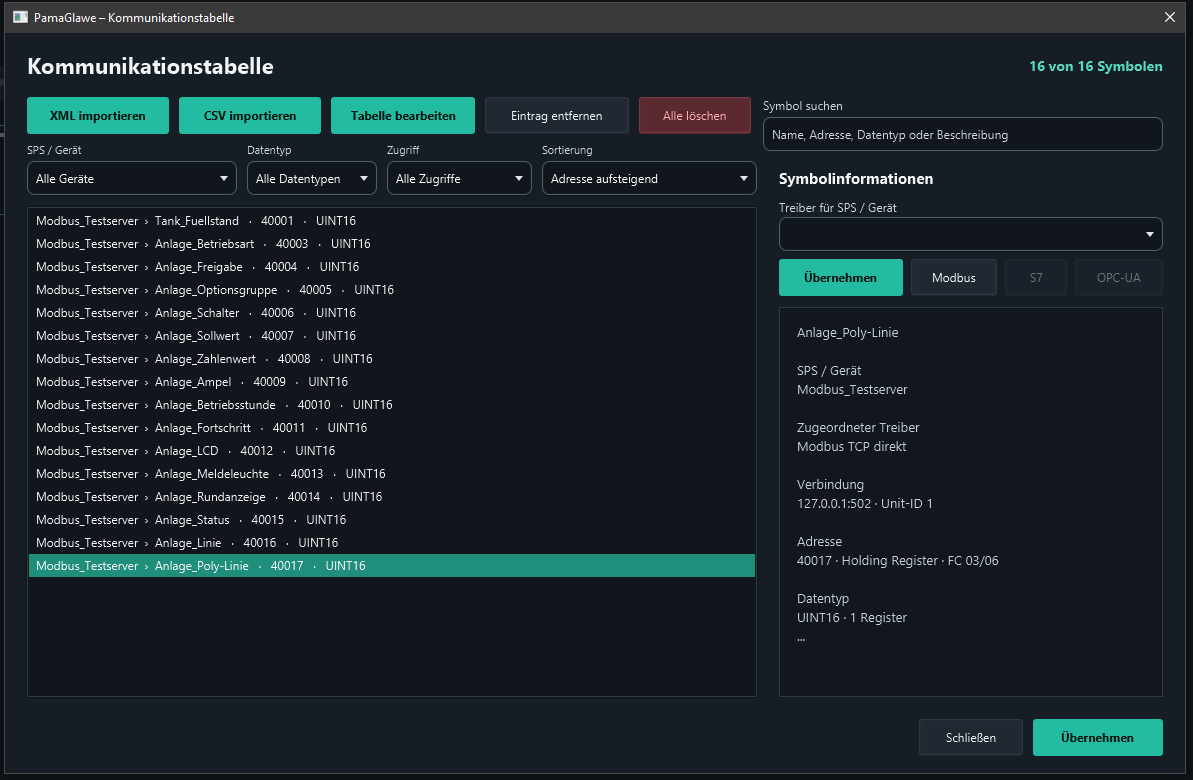
Task: Click the bottom-right Übernehmen button
Action: pyautogui.click(x=1097, y=737)
